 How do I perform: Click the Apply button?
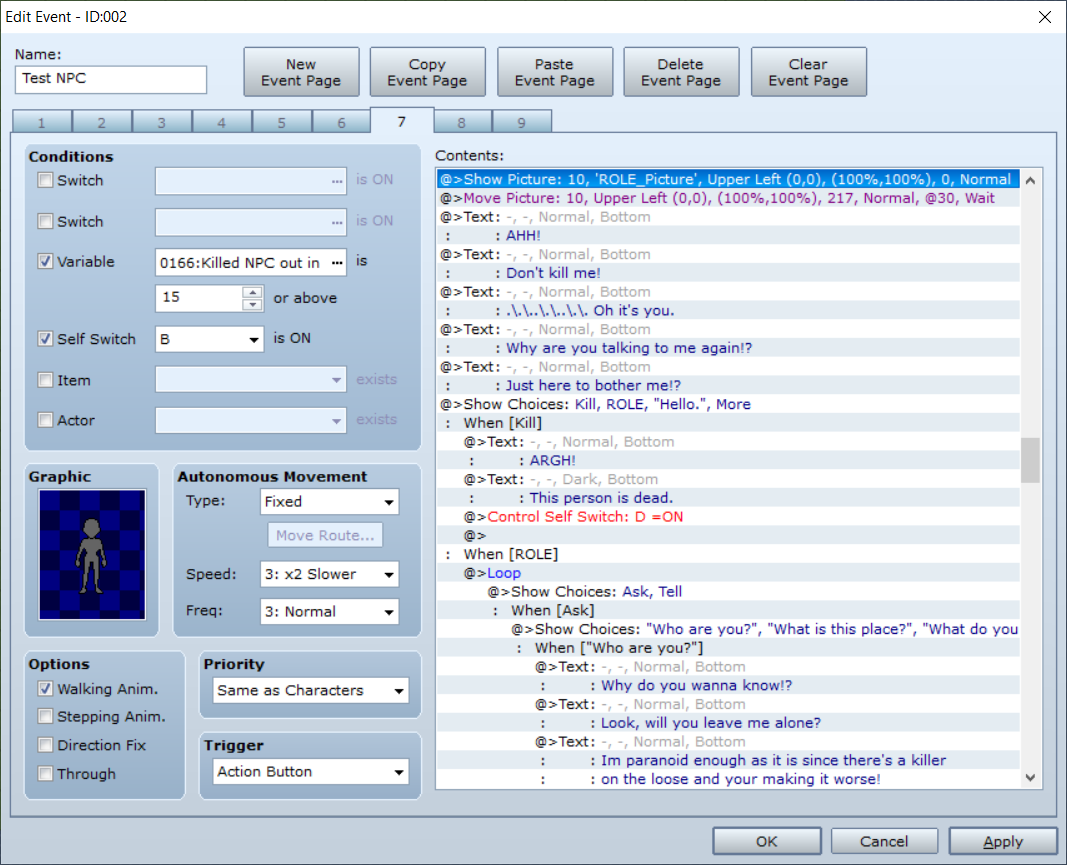click(1003, 841)
